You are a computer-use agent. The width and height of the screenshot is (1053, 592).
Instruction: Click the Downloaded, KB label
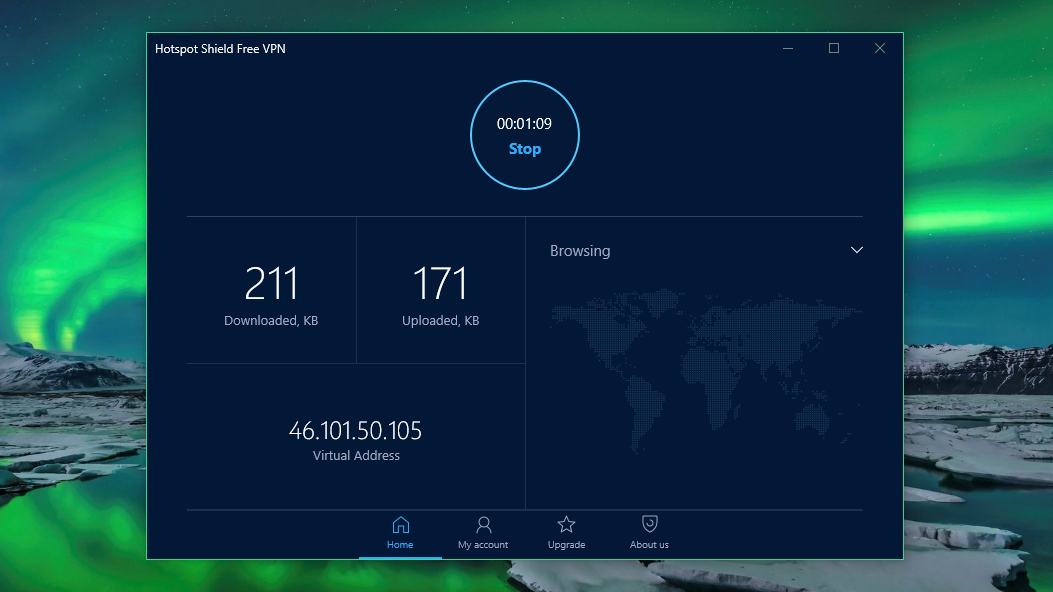(x=271, y=321)
